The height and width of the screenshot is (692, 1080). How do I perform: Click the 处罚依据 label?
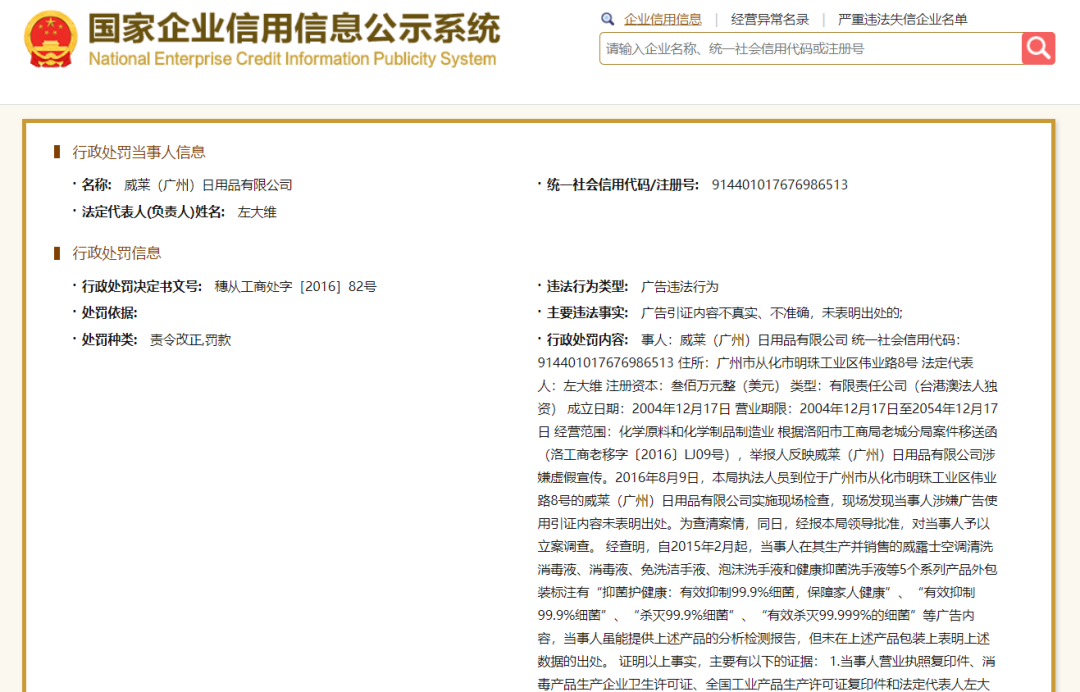click(110, 313)
